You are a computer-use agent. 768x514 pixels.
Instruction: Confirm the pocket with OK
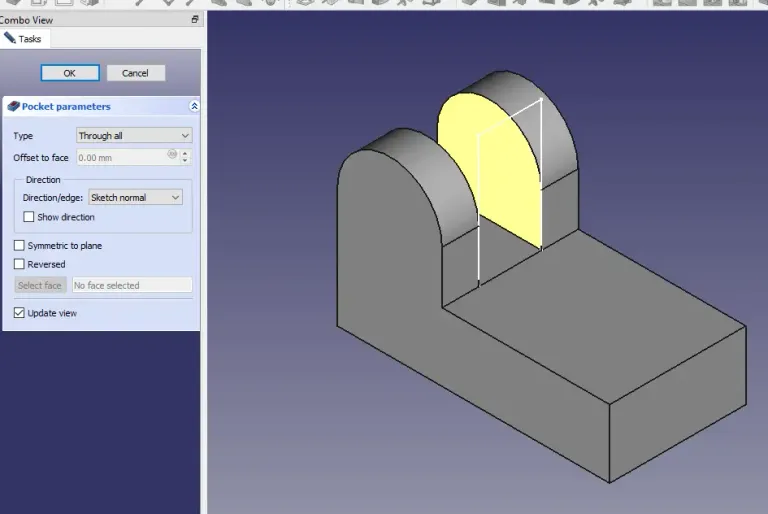[70, 73]
